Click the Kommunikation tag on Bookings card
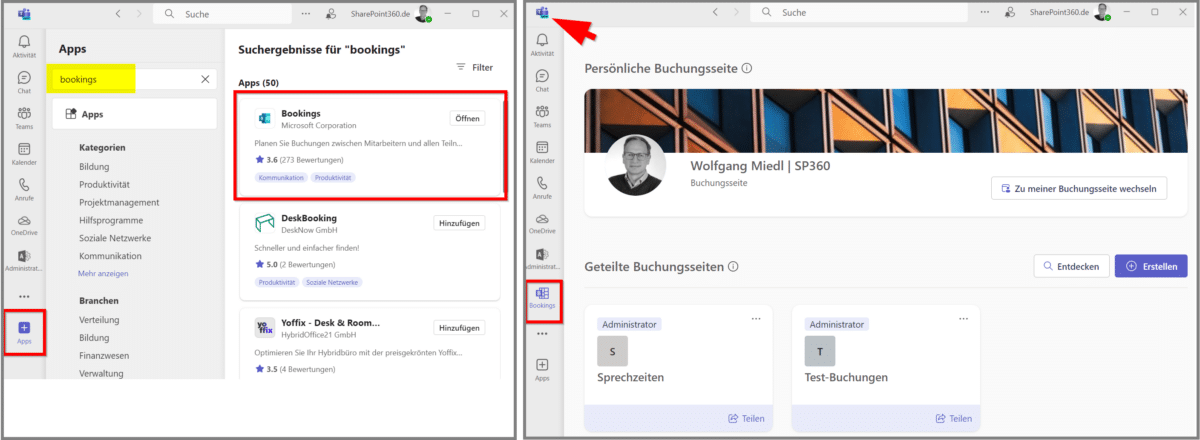1200x440 pixels. [281, 177]
